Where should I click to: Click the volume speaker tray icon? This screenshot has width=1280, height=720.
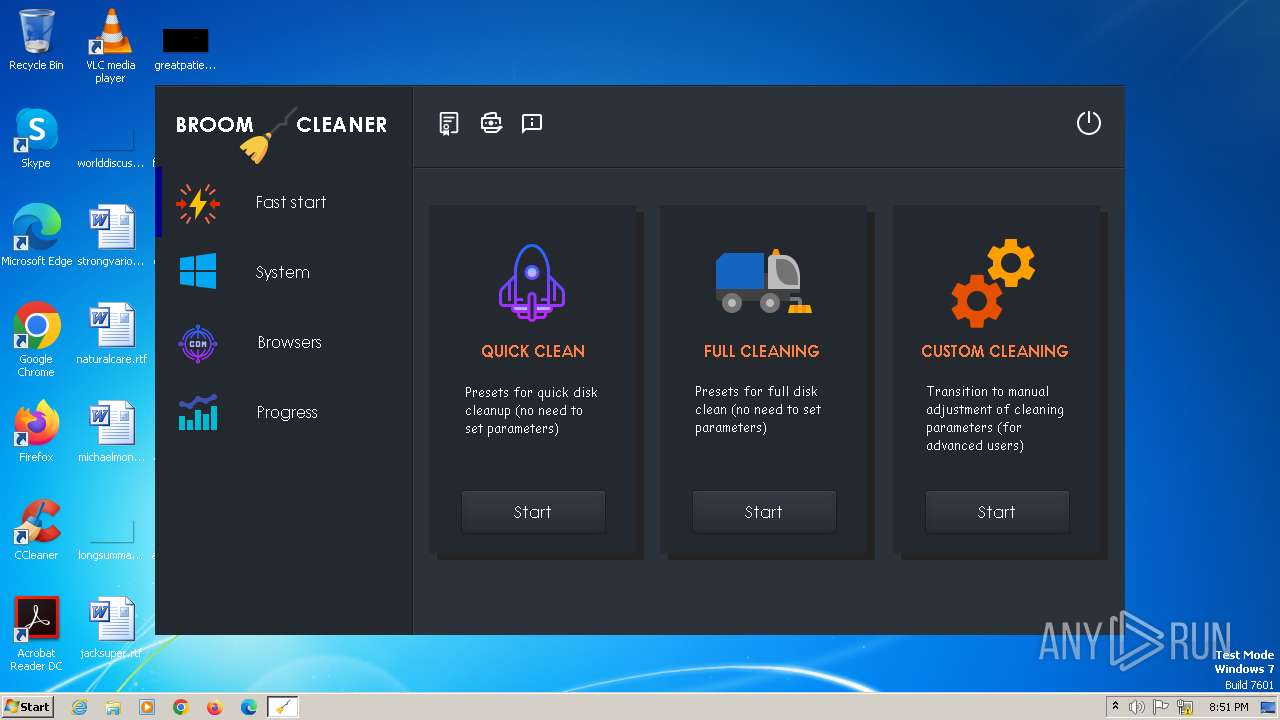point(1137,707)
